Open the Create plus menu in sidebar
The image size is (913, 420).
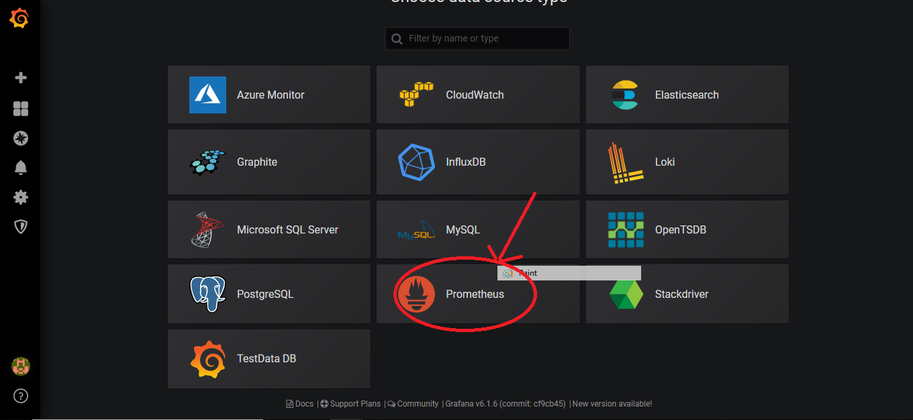coord(20,78)
